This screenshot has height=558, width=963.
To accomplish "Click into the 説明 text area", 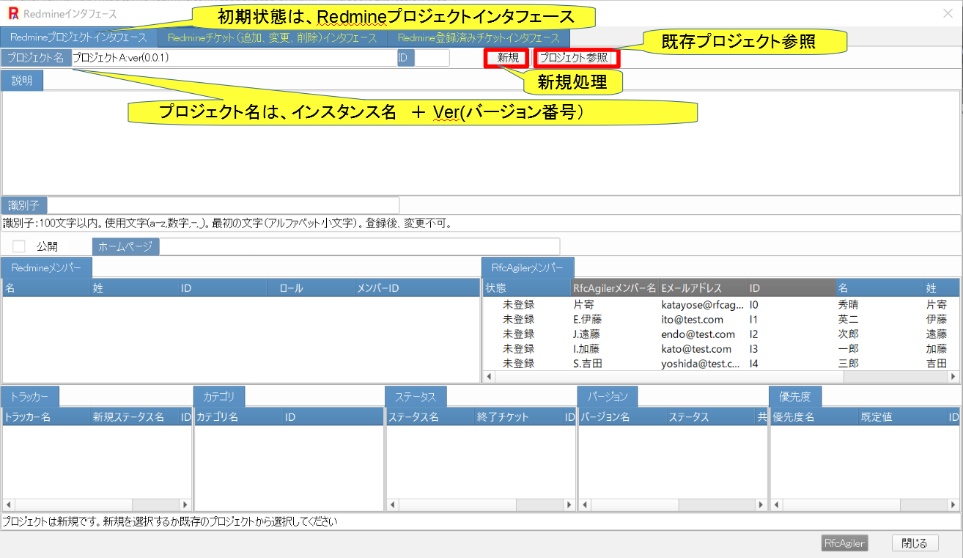I will coord(480,143).
